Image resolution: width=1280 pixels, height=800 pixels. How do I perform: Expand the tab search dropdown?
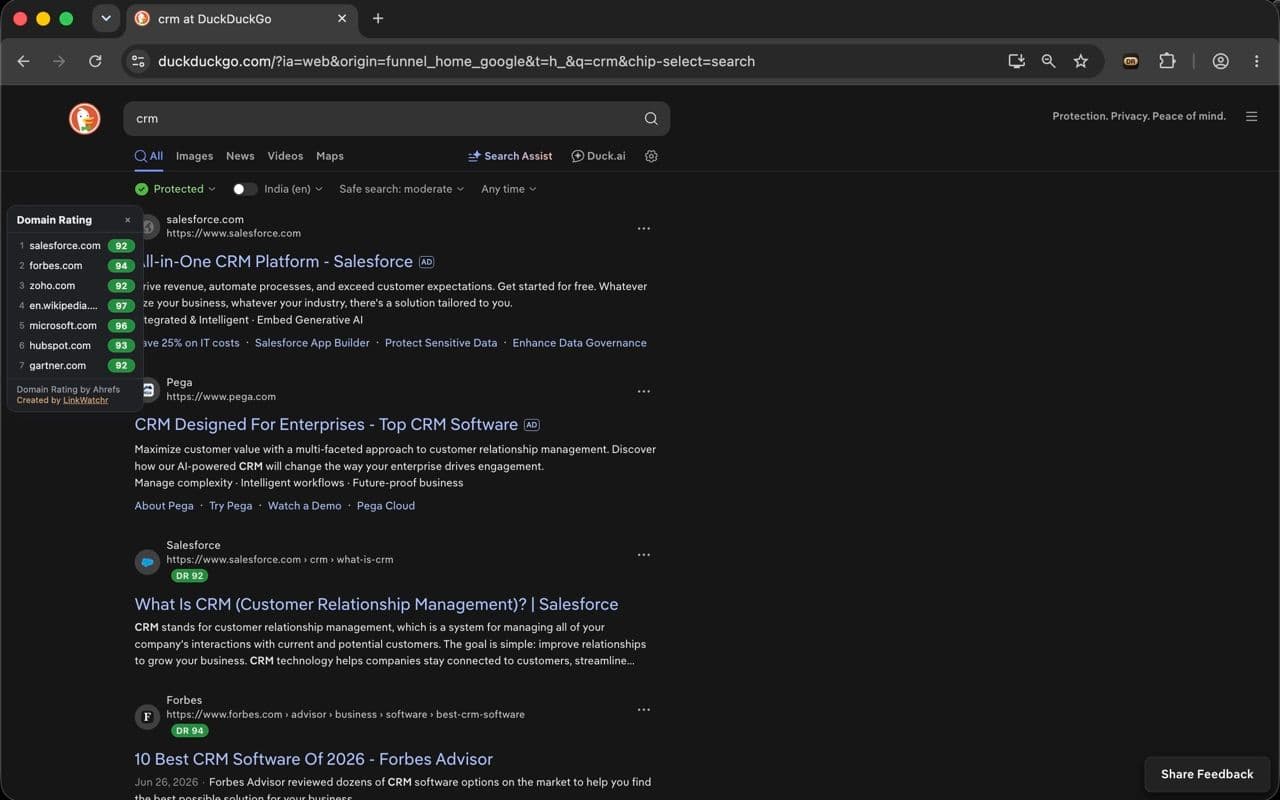point(105,18)
